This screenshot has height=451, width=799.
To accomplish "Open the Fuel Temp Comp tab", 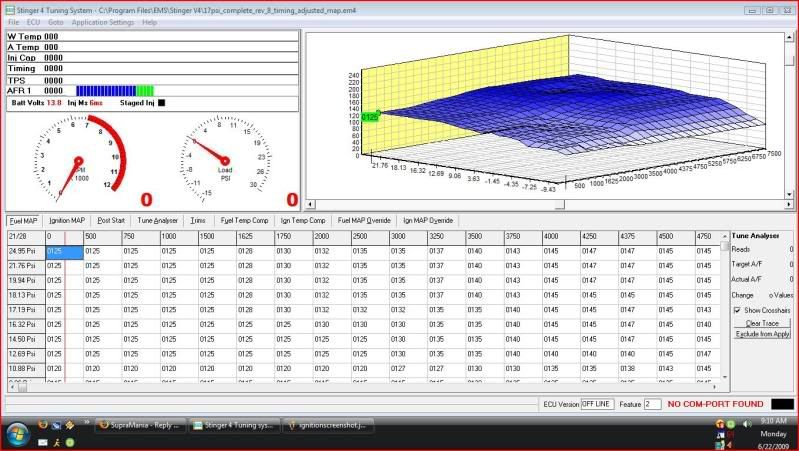I will click(244, 221).
